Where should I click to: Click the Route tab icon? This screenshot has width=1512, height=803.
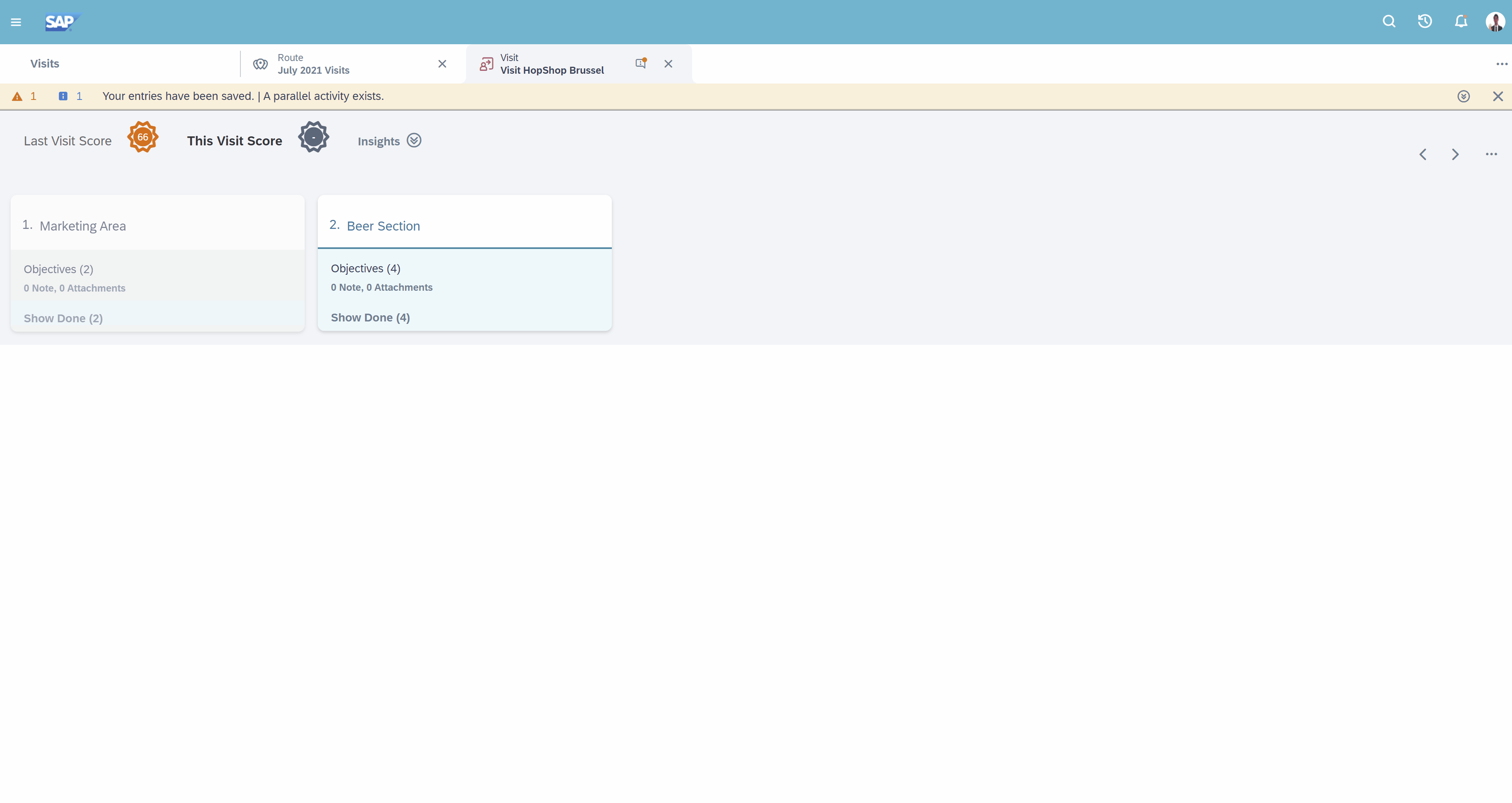pyautogui.click(x=260, y=63)
